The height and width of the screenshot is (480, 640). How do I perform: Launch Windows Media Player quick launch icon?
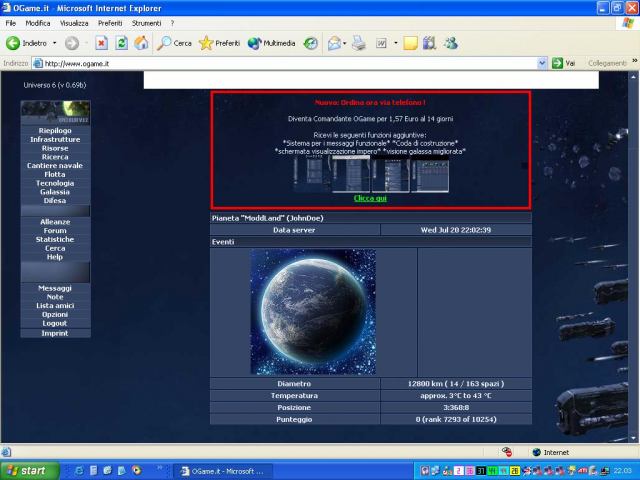[x=137, y=471]
